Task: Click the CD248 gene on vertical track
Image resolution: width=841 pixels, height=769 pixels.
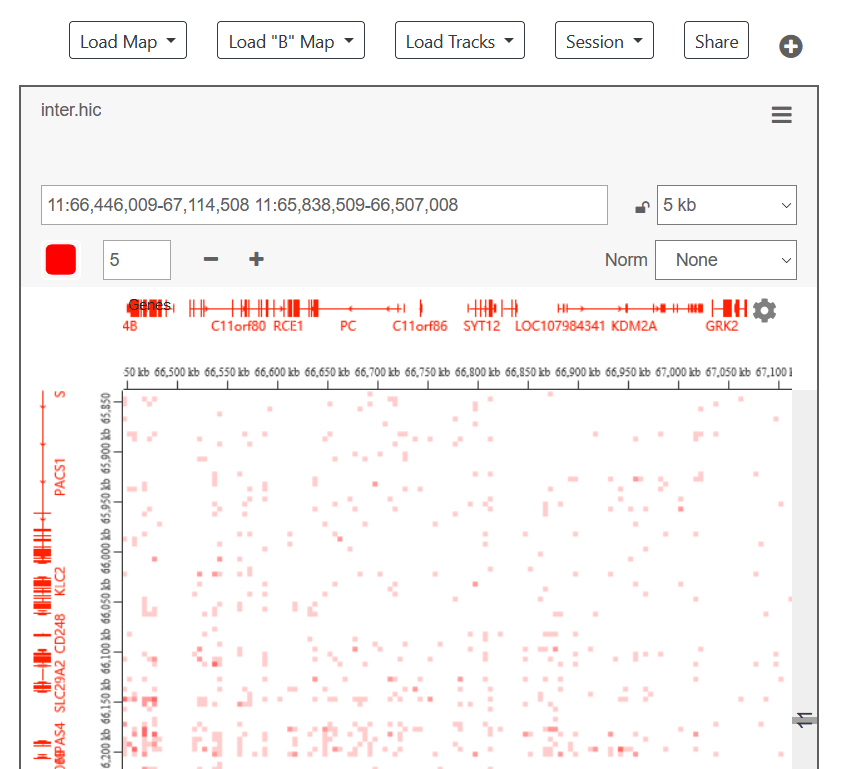Action: tap(60, 633)
